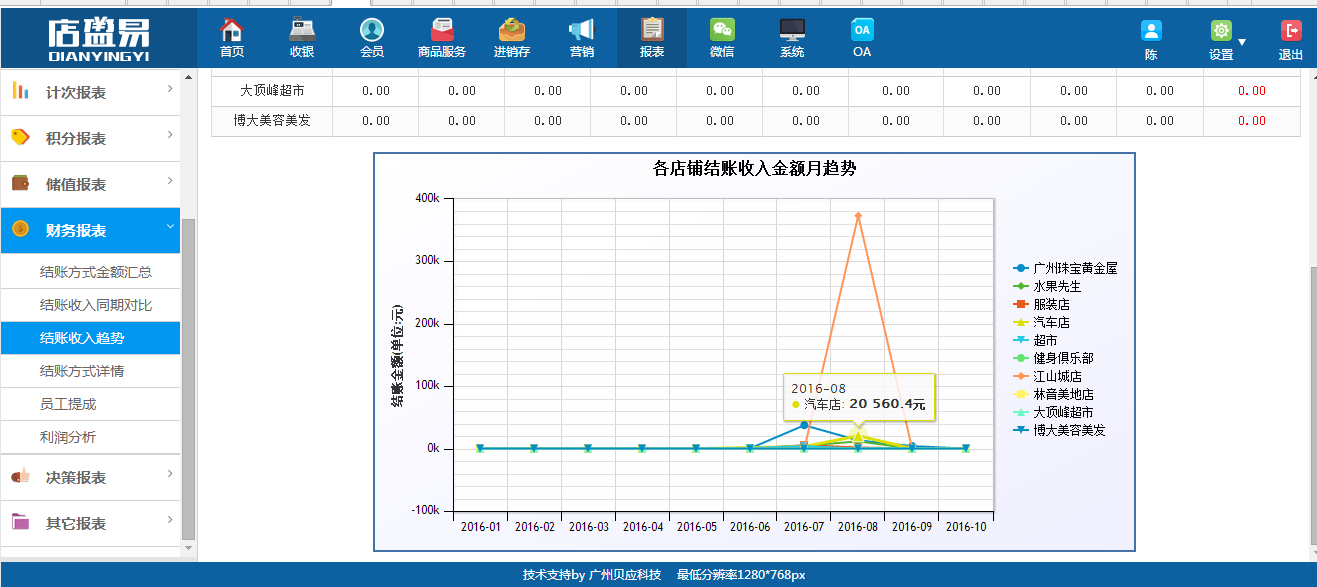
Task: Open the 系统 system monitor icon
Action: pos(792,30)
